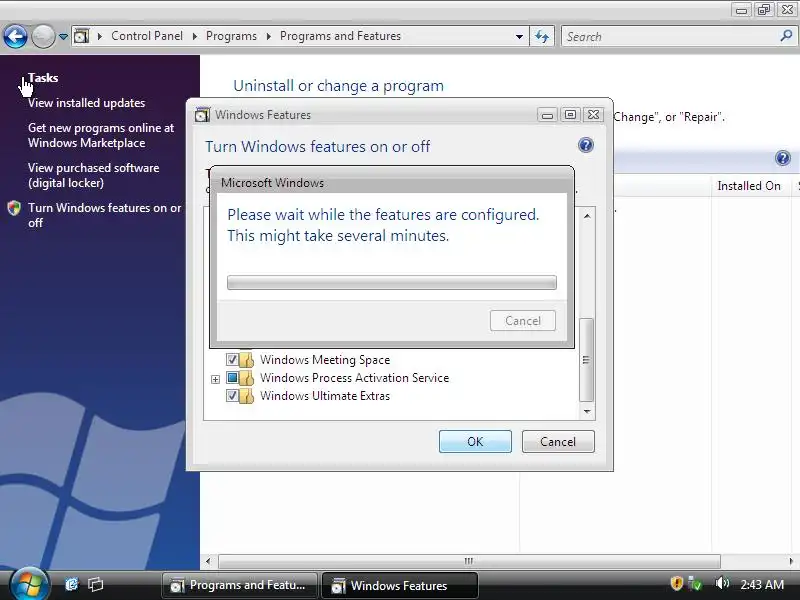The width and height of the screenshot is (800, 600).
Task: Click the horizontal scrollbar thumb of programs list
Action: [x=469, y=561]
